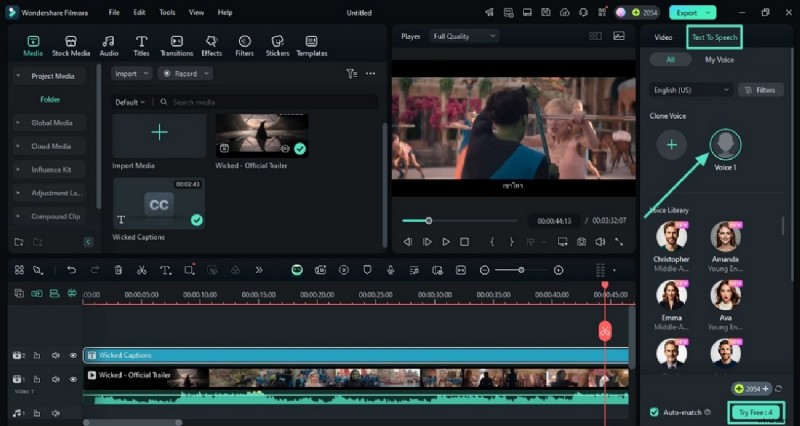Image resolution: width=800 pixels, height=426 pixels.
Task: Lock the Video 1 track
Action: click(x=37, y=380)
